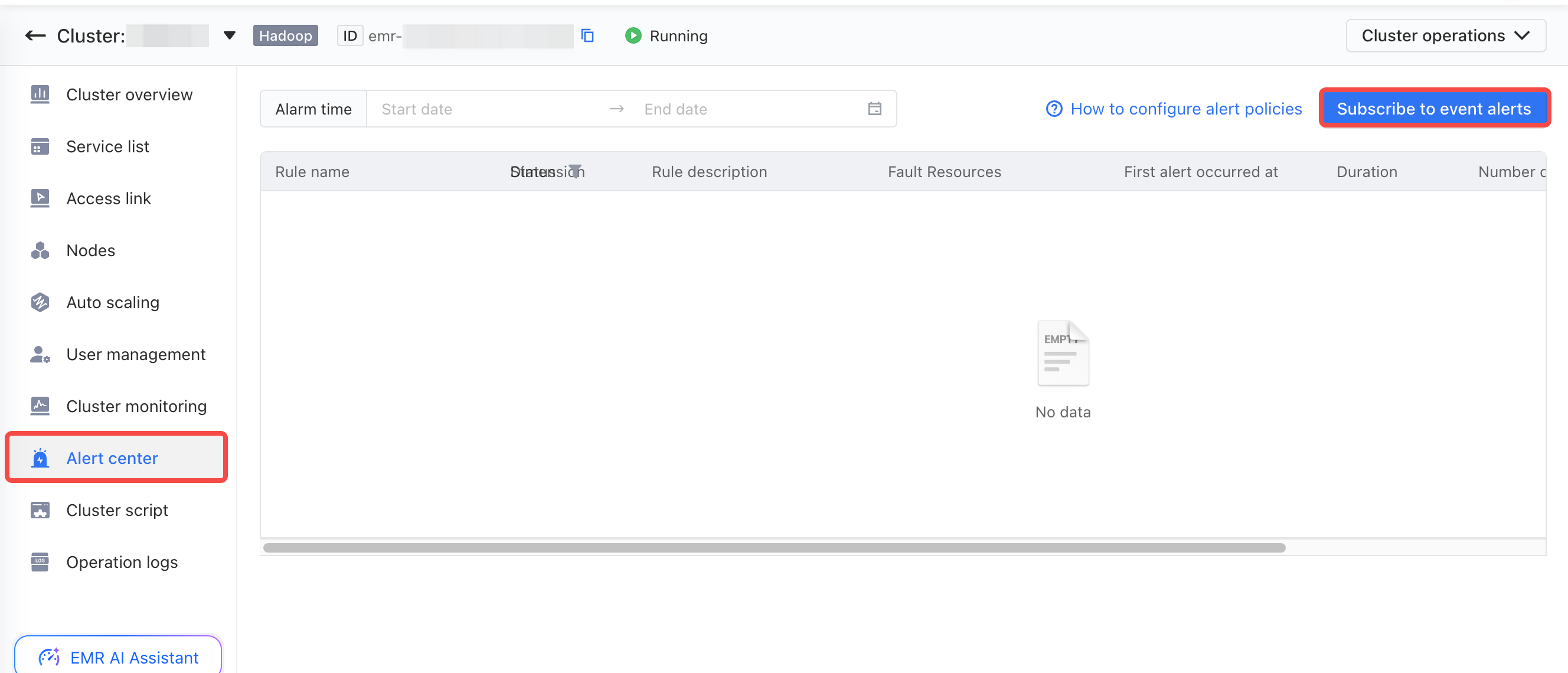Select the Alert center menu label
The width and height of the screenshot is (1568, 673).
(x=112, y=458)
